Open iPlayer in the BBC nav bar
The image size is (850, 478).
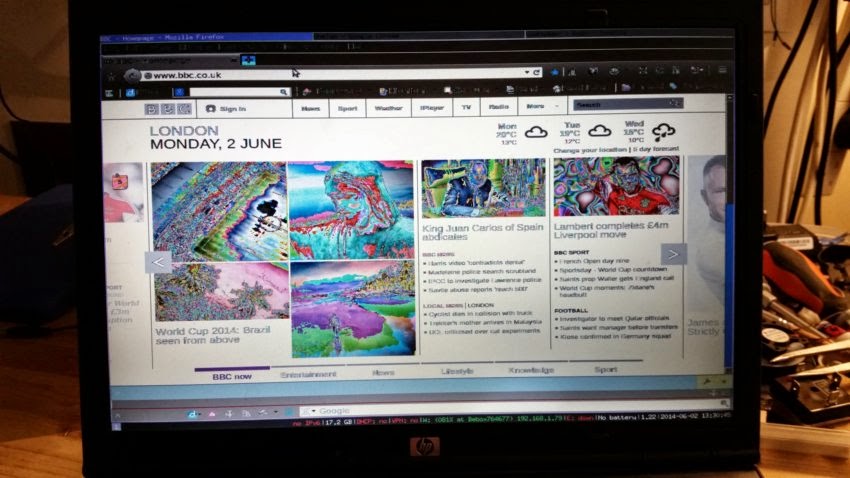pyautogui.click(x=432, y=108)
